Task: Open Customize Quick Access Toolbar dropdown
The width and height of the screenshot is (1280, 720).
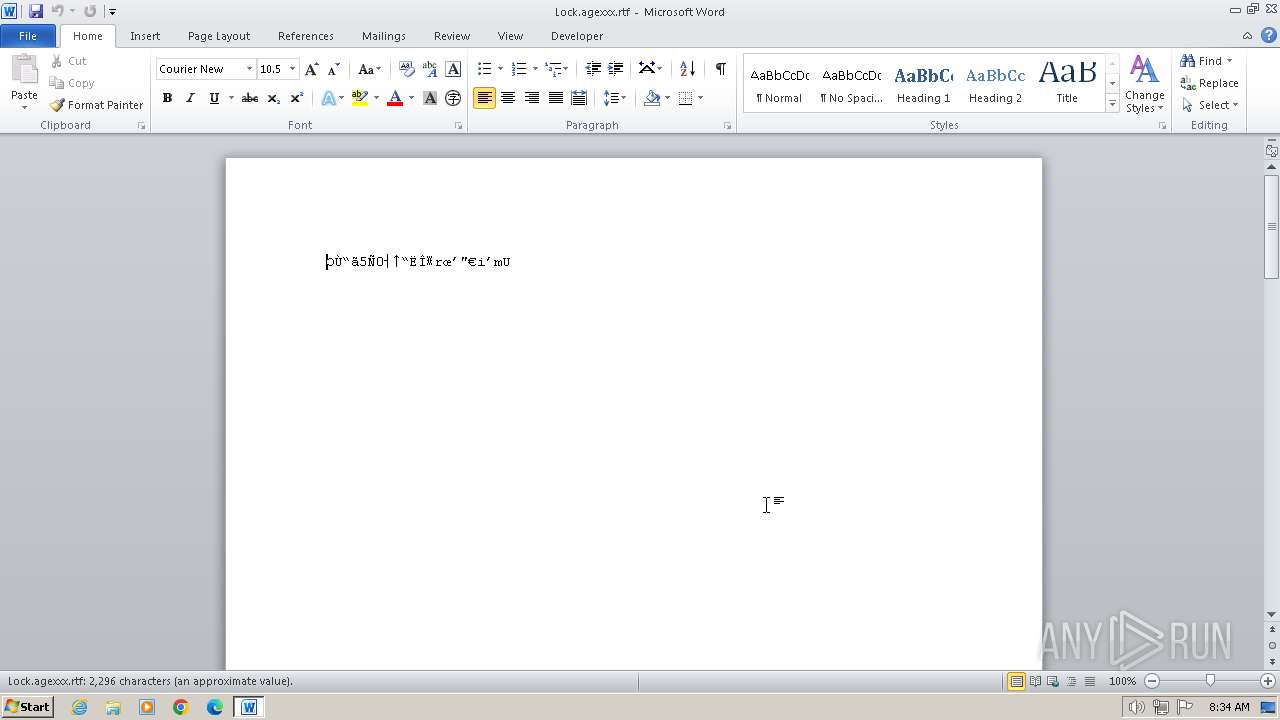Action: click(x=112, y=12)
